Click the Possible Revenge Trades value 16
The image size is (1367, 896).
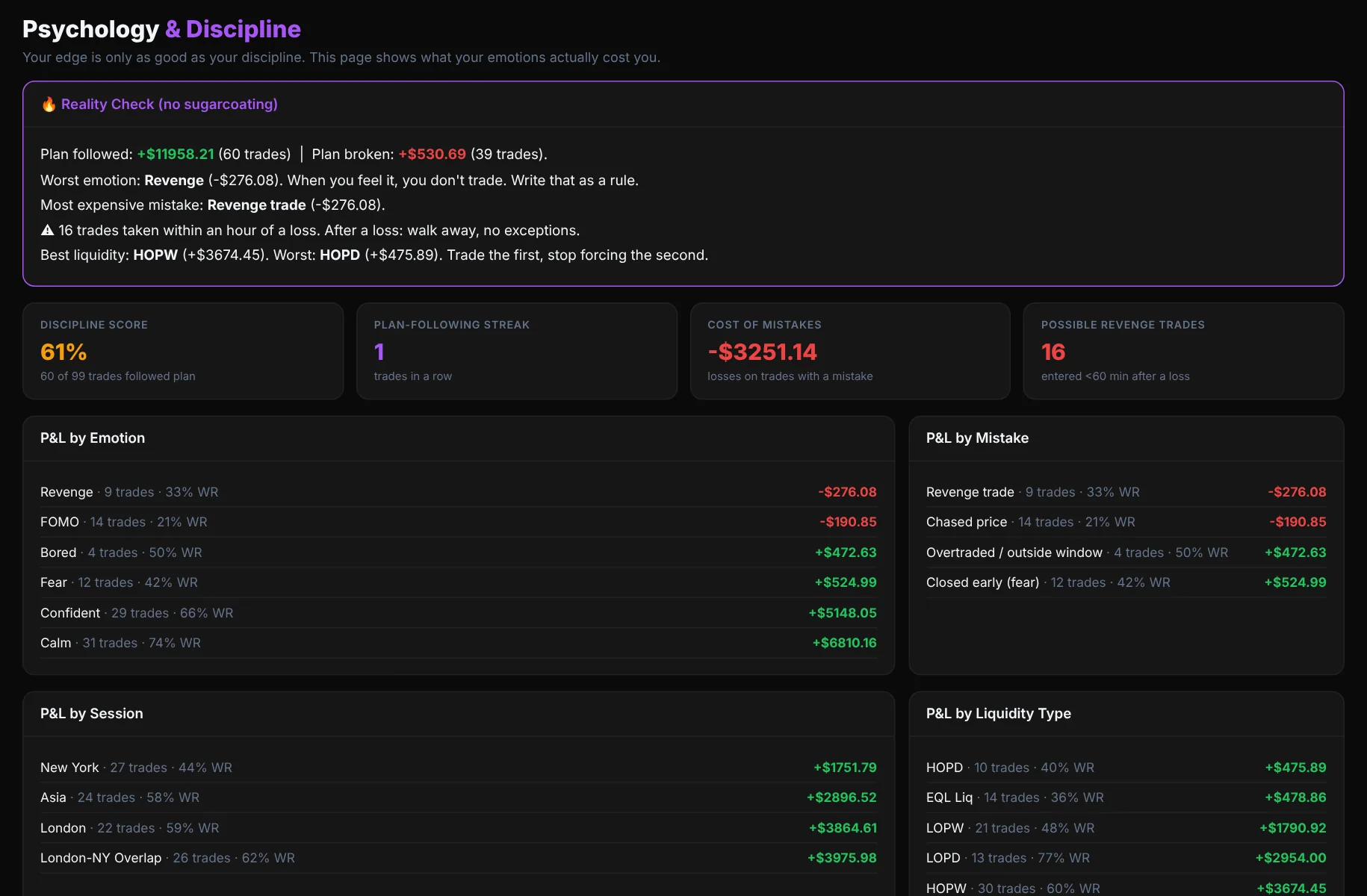pyautogui.click(x=1053, y=352)
